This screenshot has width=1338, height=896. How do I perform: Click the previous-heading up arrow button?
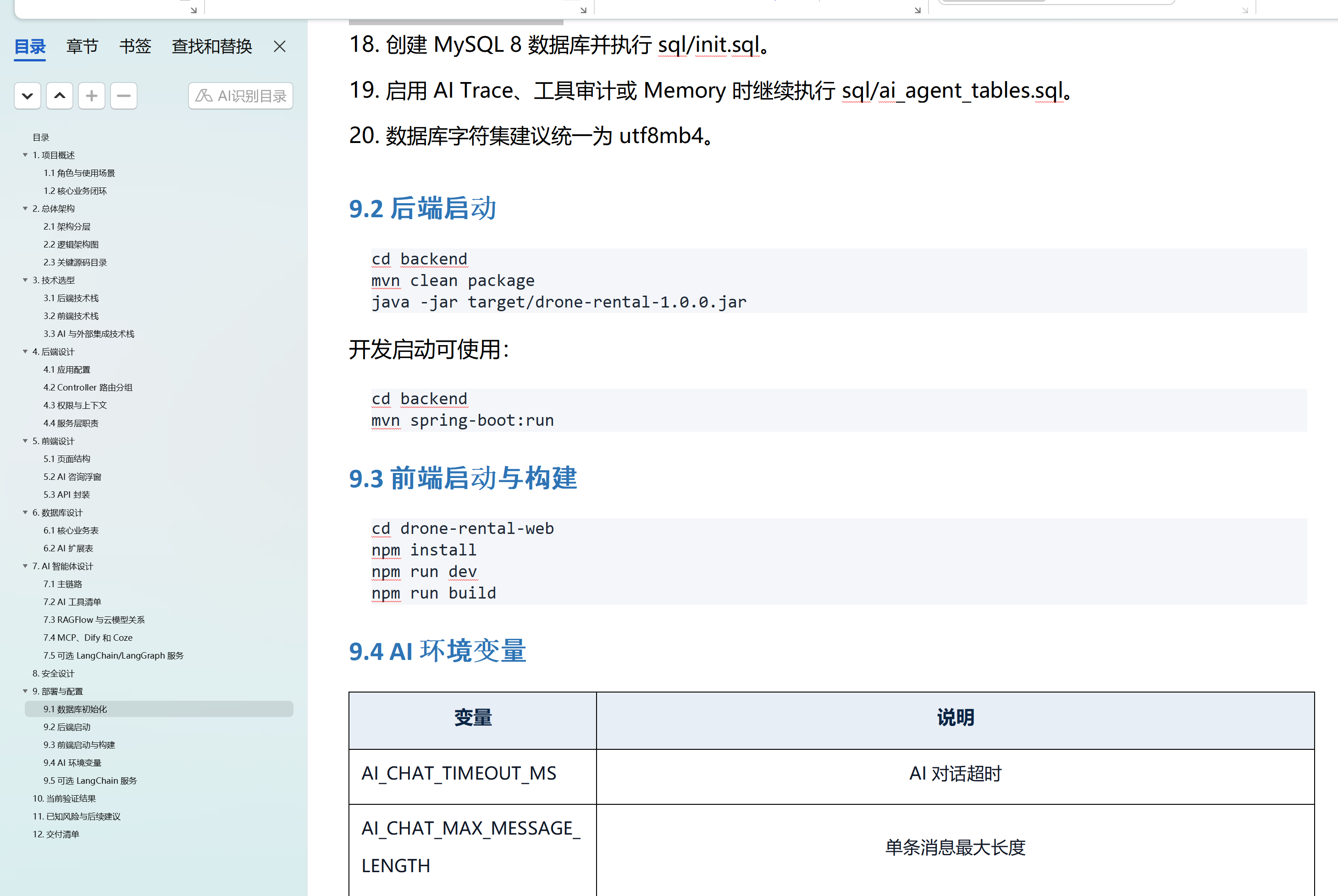(60, 96)
